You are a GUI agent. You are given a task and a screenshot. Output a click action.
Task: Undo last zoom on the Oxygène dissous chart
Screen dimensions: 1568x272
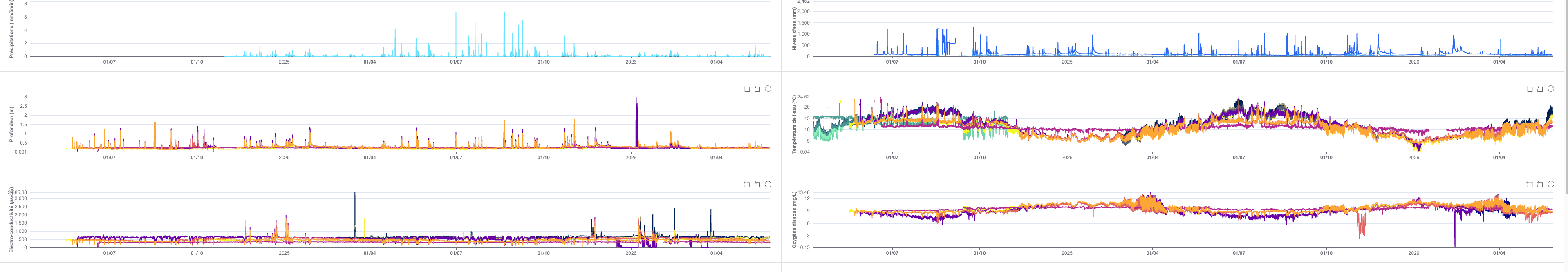(1540, 184)
